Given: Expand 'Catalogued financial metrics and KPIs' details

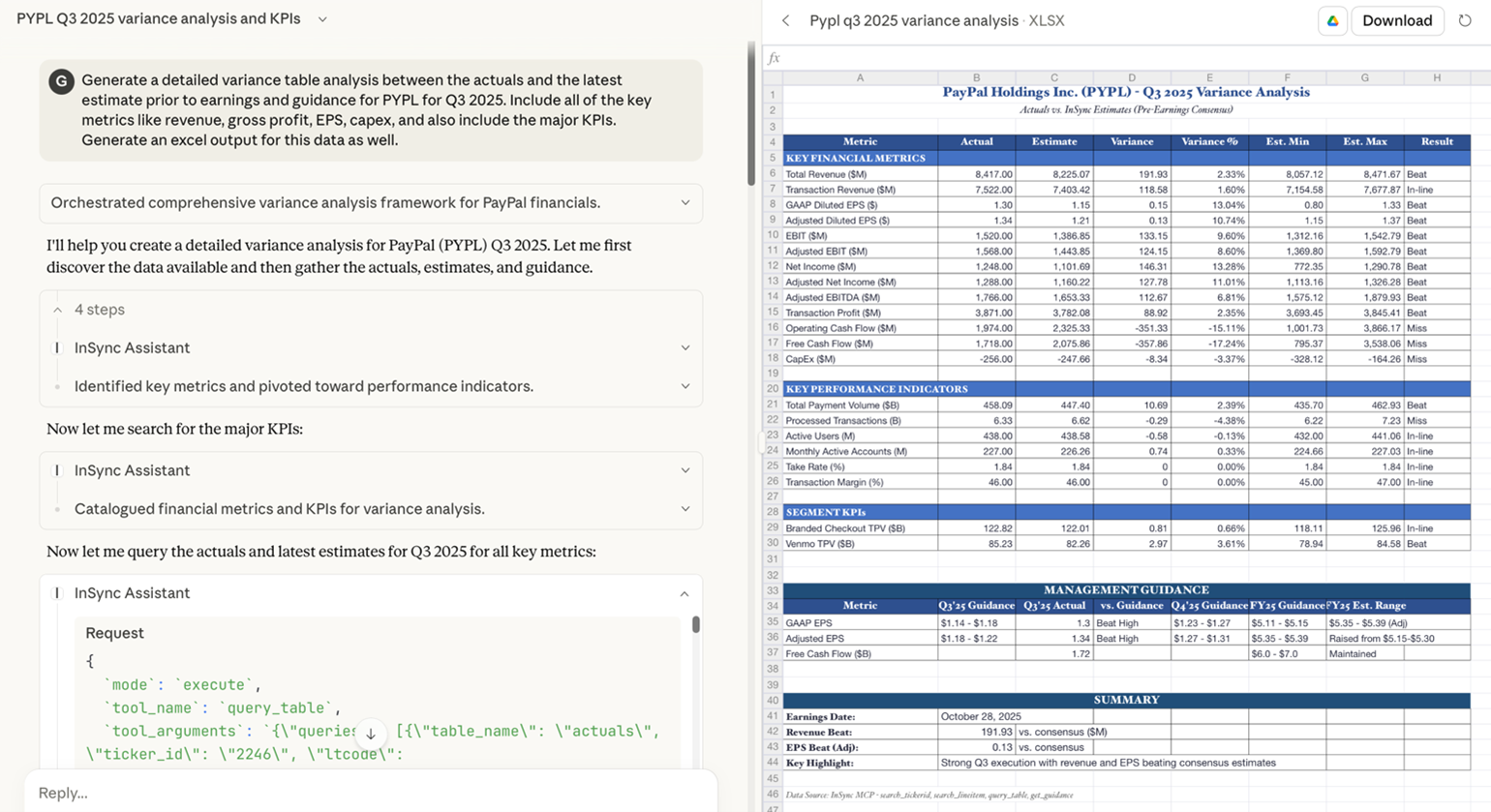Looking at the screenshot, I should click(x=686, y=508).
